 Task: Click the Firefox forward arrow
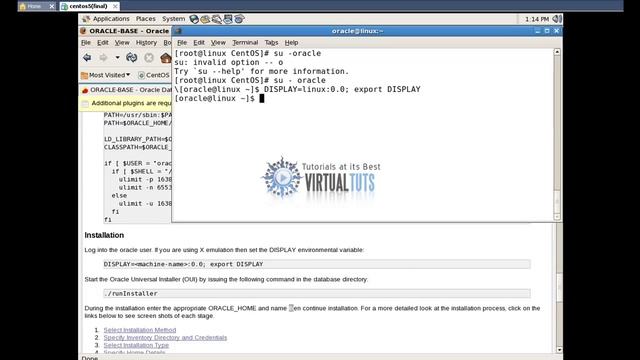pyautogui.click(x=103, y=58)
